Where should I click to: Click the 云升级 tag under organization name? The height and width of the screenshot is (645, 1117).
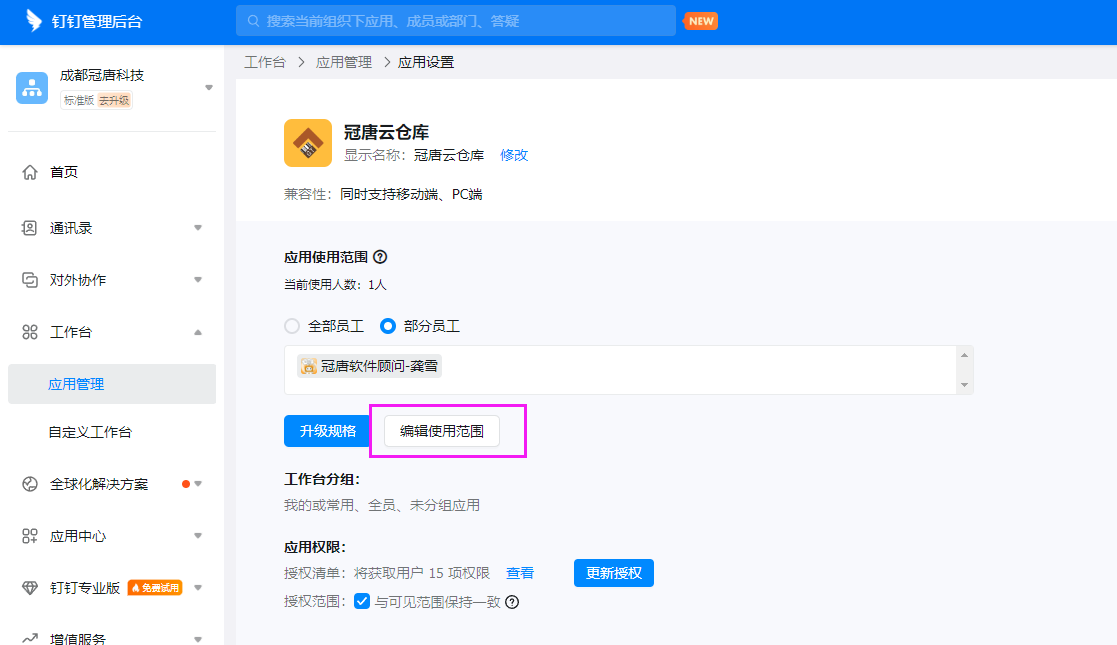coord(114,100)
